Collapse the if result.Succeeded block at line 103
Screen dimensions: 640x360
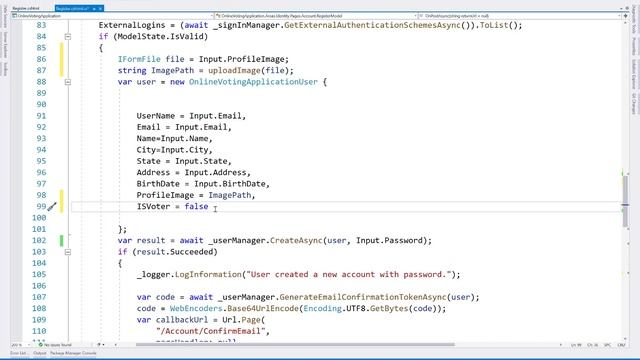click(68, 252)
